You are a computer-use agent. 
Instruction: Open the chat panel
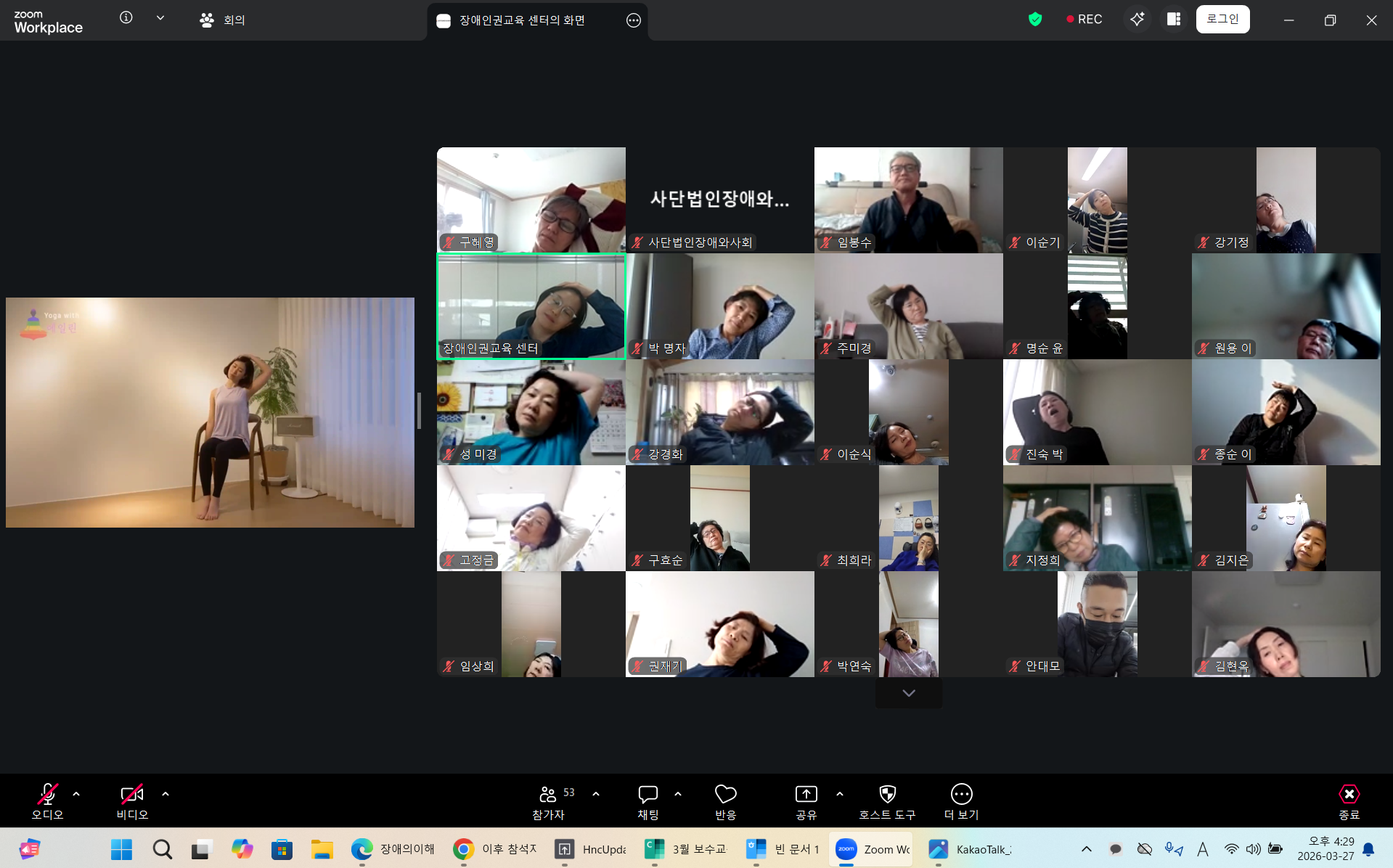pyautogui.click(x=648, y=795)
